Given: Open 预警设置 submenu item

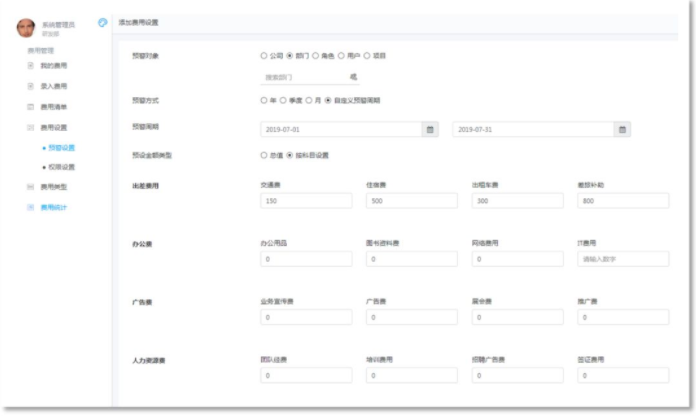Looking at the screenshot, I should pyautogui.click(x=61, y=148).
